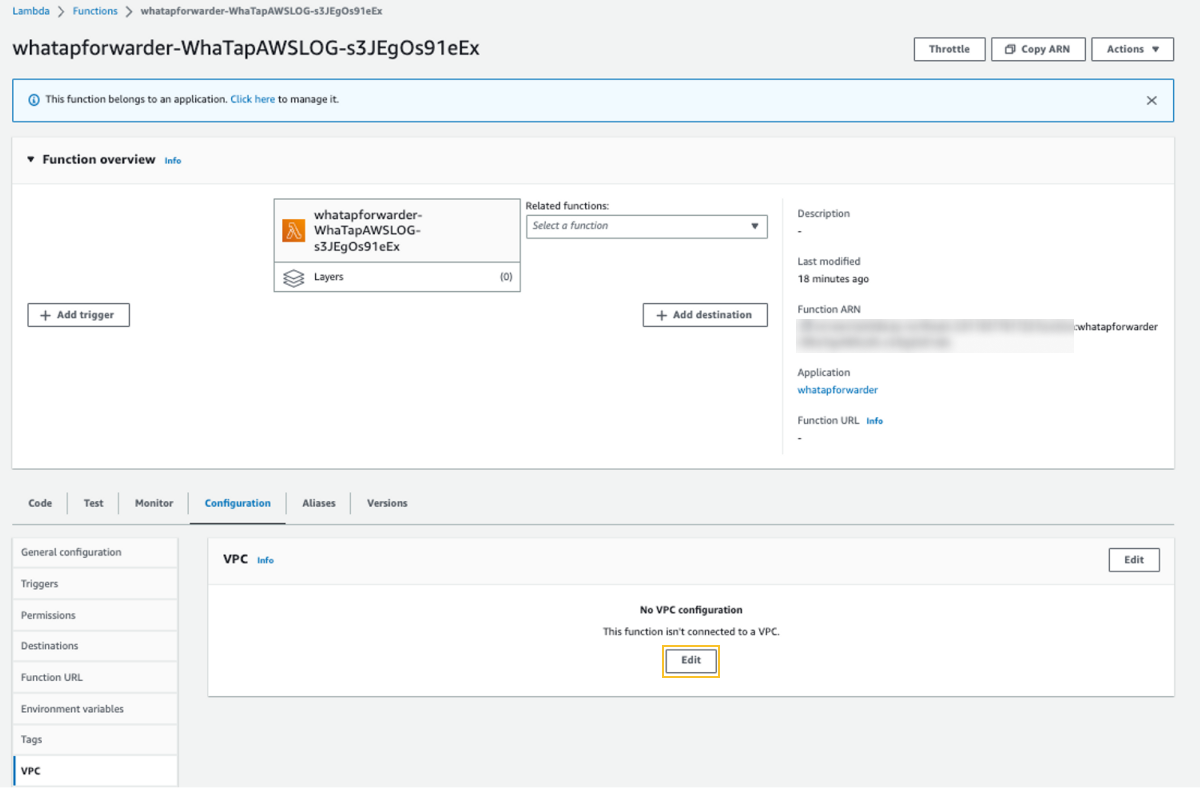This screenshot has width=1200, height=788.
Task: Select Environment variables in sidebar
Action: point(95,709)
